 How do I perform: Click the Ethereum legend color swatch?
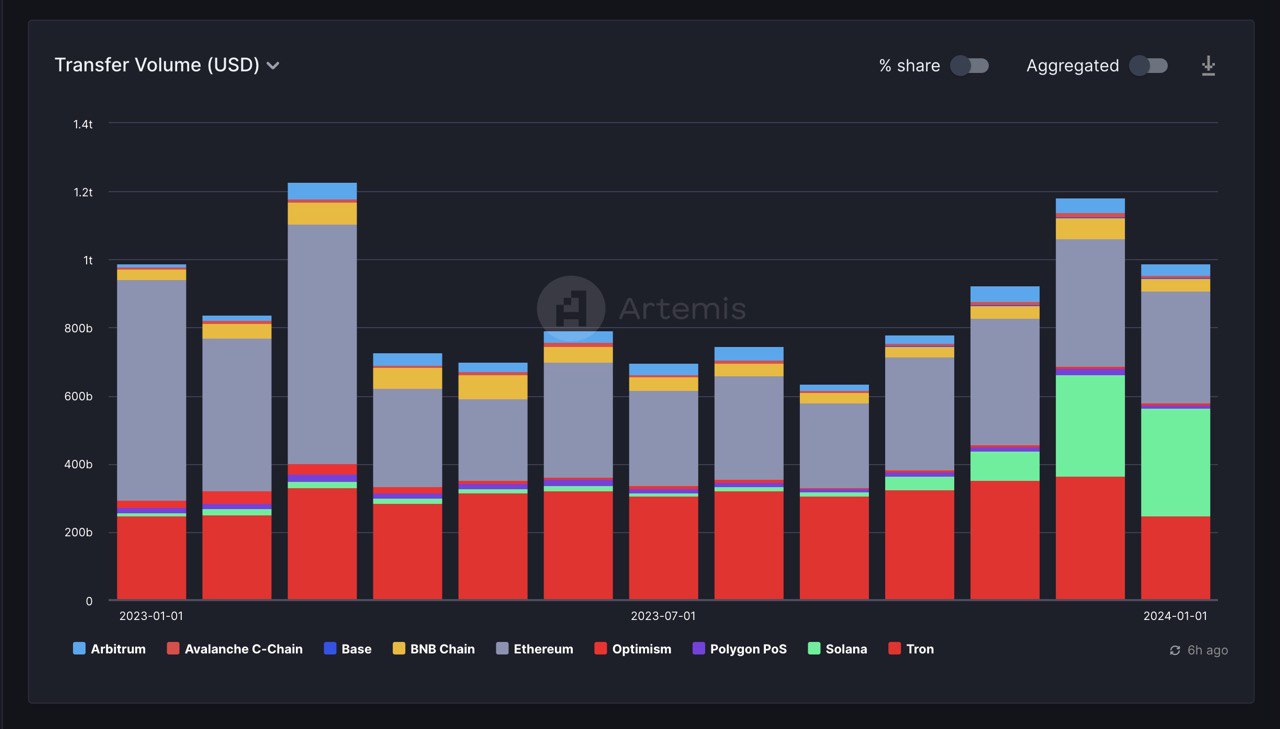[503, 649]
